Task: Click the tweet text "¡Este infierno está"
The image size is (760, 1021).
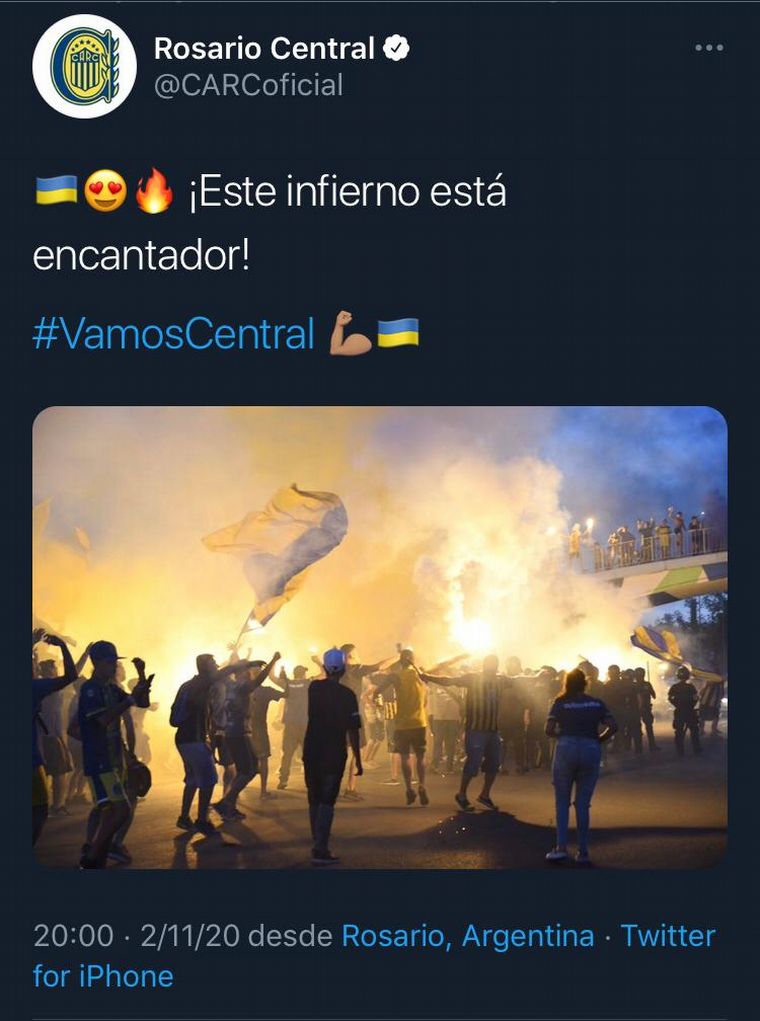Action: (x=348, y=192)
